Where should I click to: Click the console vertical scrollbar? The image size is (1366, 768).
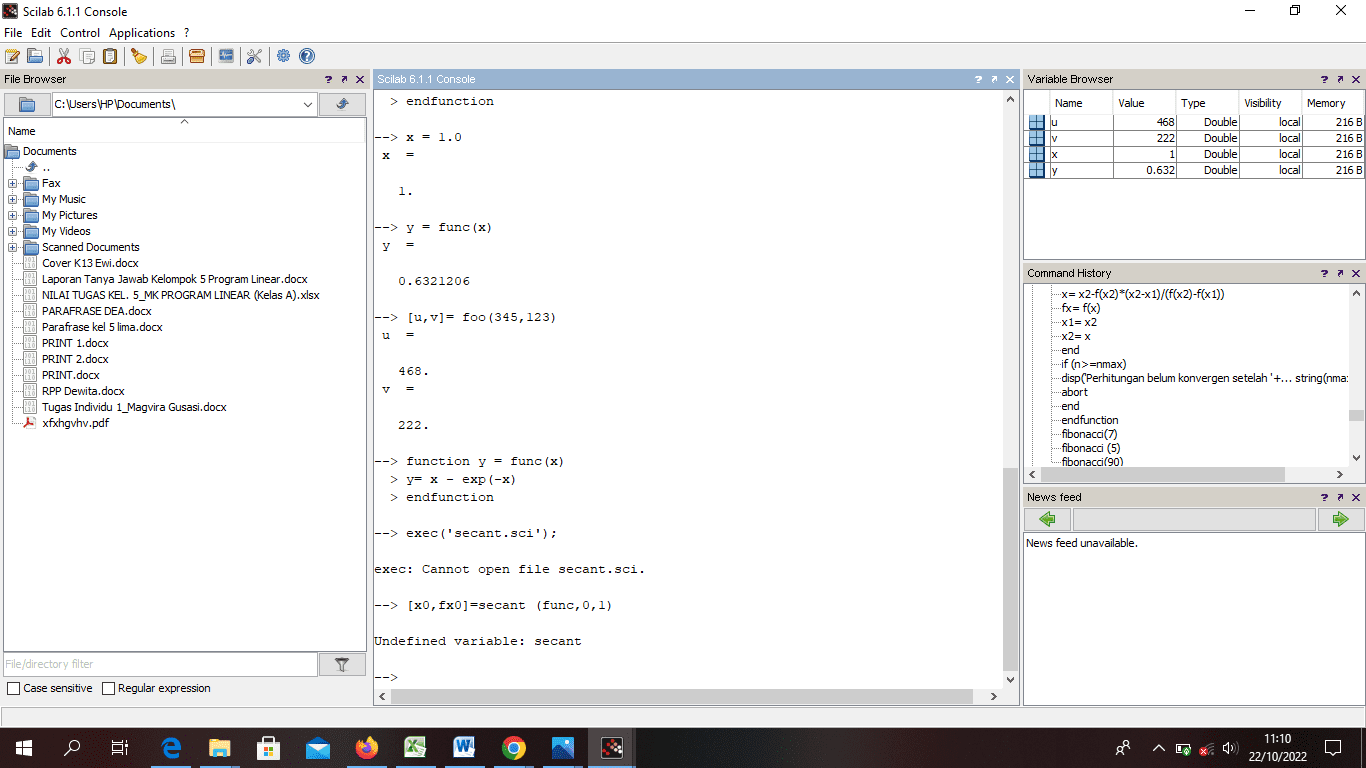tap(1010, 567)
